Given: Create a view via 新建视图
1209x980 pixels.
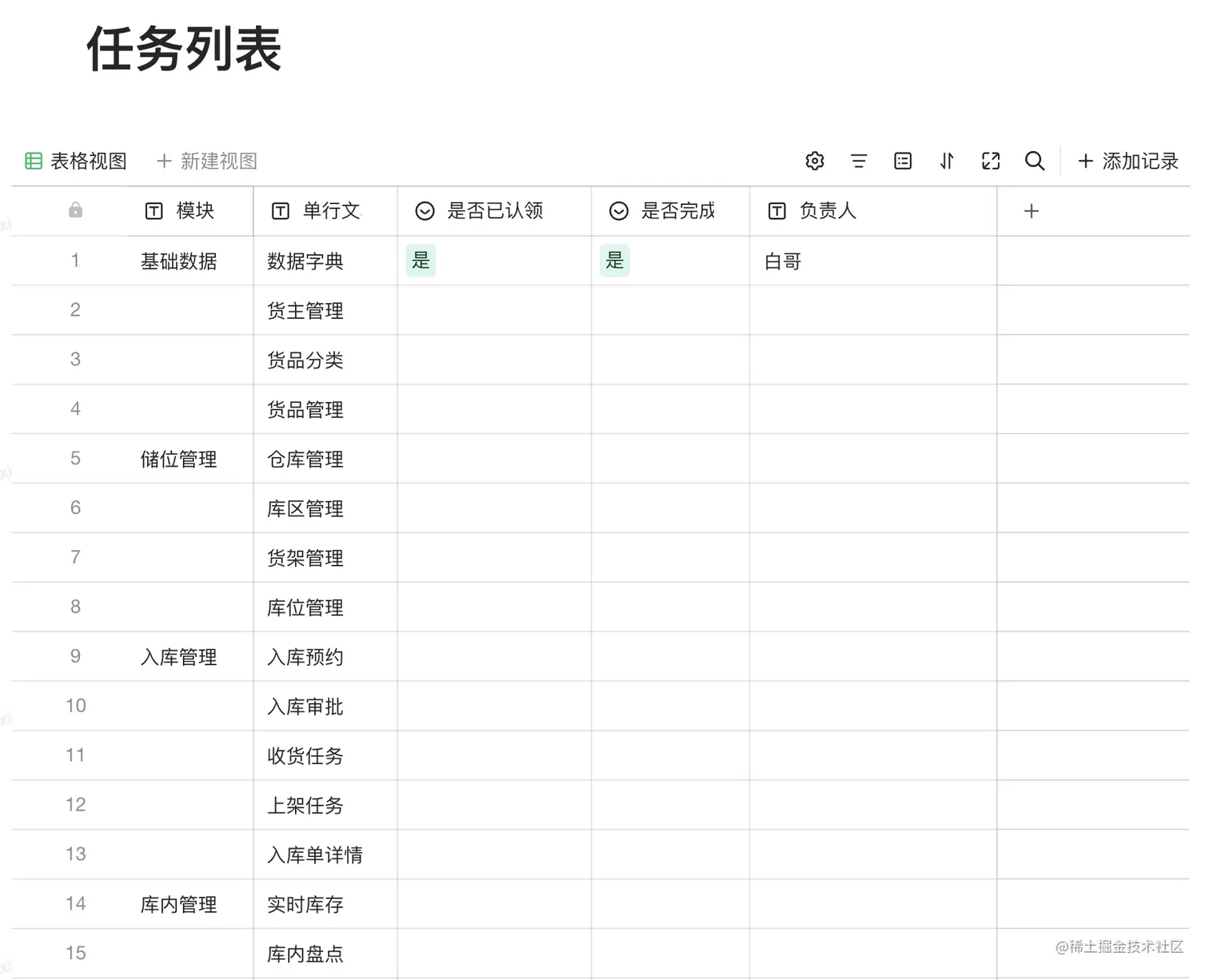Looking at the screenshot, I should tap(207, 161).
